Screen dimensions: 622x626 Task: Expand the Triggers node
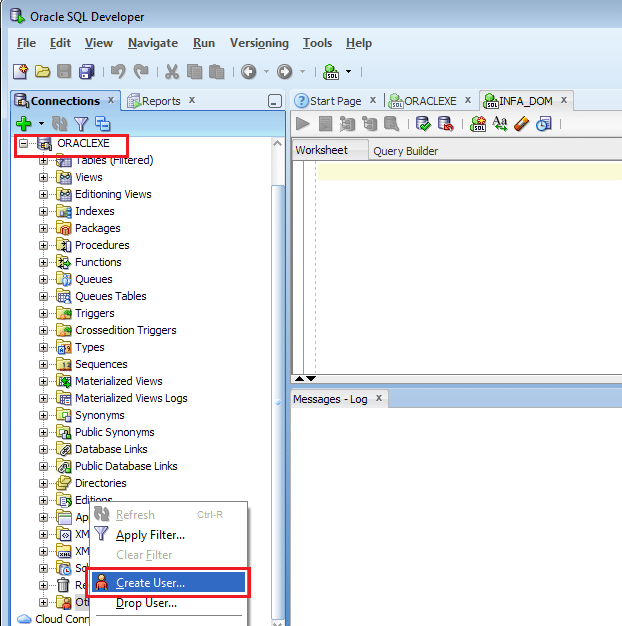pyautogui.click(x=43, y=313)
